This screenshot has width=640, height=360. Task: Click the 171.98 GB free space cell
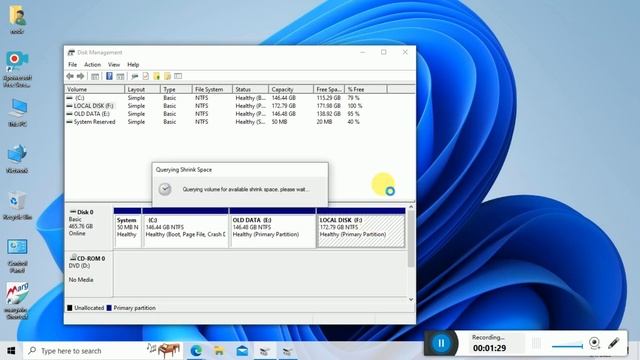pos(329,106)
